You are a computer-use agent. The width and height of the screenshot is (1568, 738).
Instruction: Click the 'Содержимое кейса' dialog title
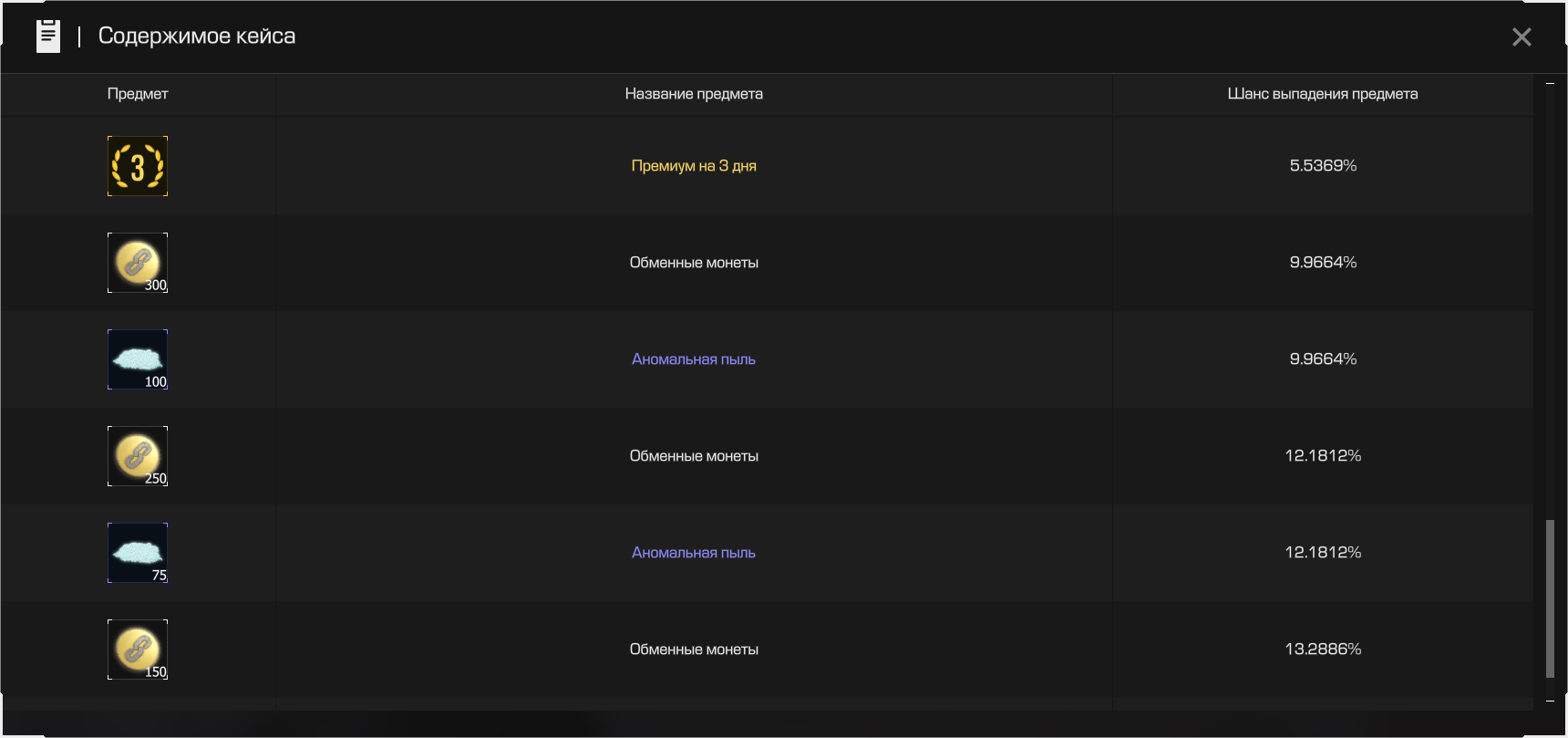(x=197, y=36)
